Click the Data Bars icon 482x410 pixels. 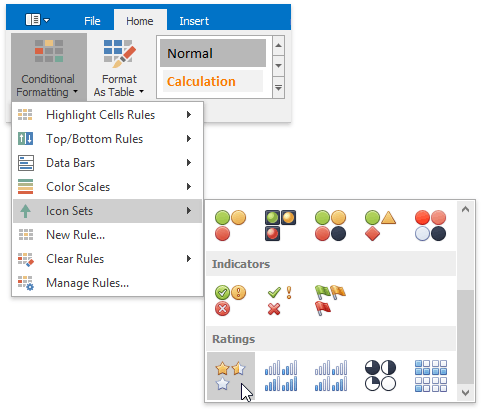[x=26, y=163]
